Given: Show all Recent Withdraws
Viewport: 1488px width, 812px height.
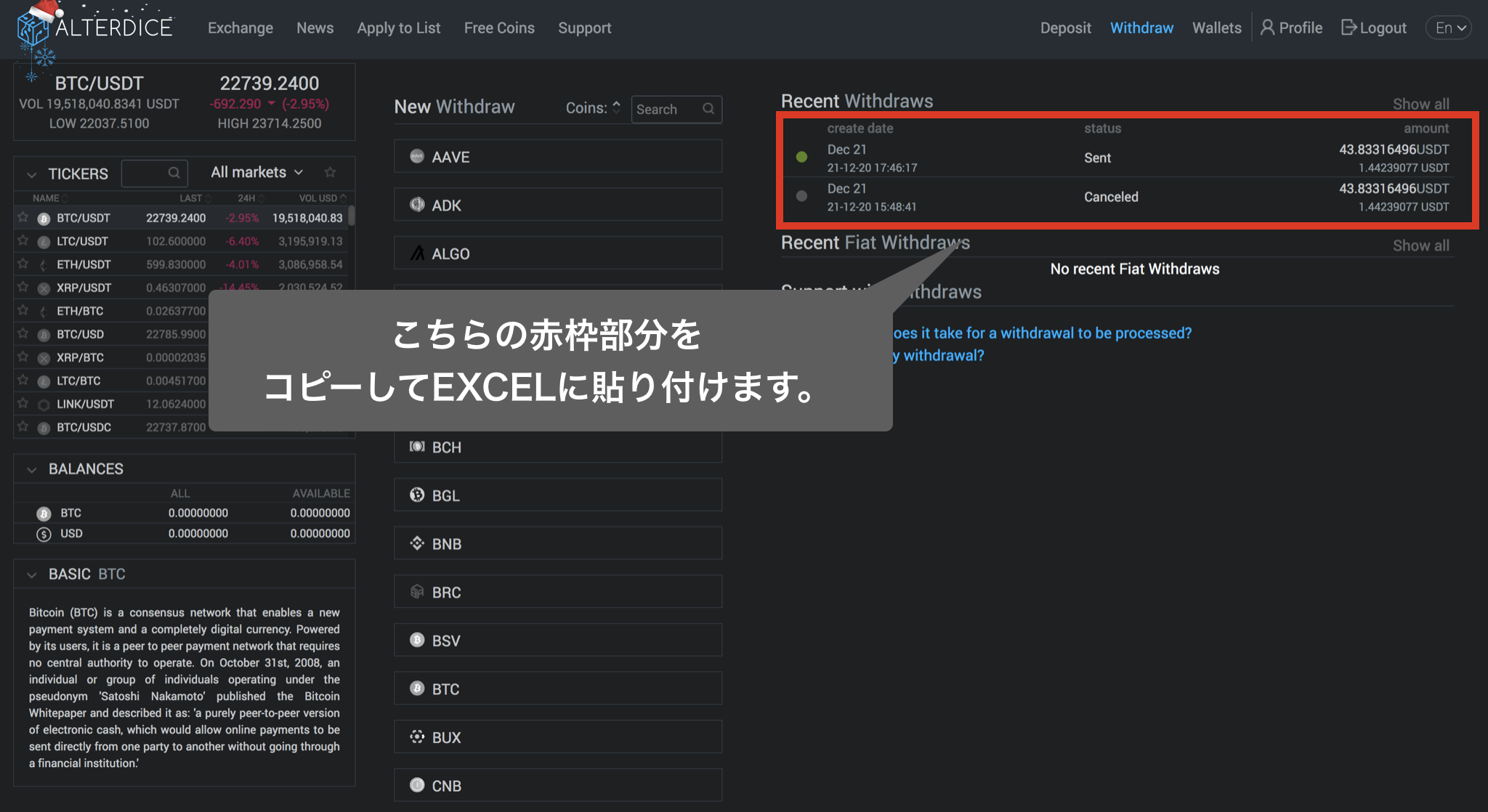Looking at the screenshot, I should [x=1420, y=104].
